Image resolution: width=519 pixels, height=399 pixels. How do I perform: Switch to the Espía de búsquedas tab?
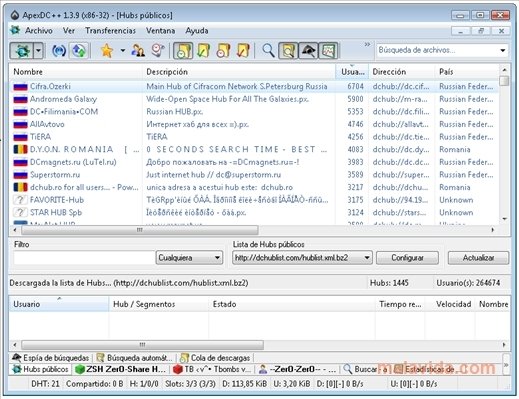coord(50,358)
